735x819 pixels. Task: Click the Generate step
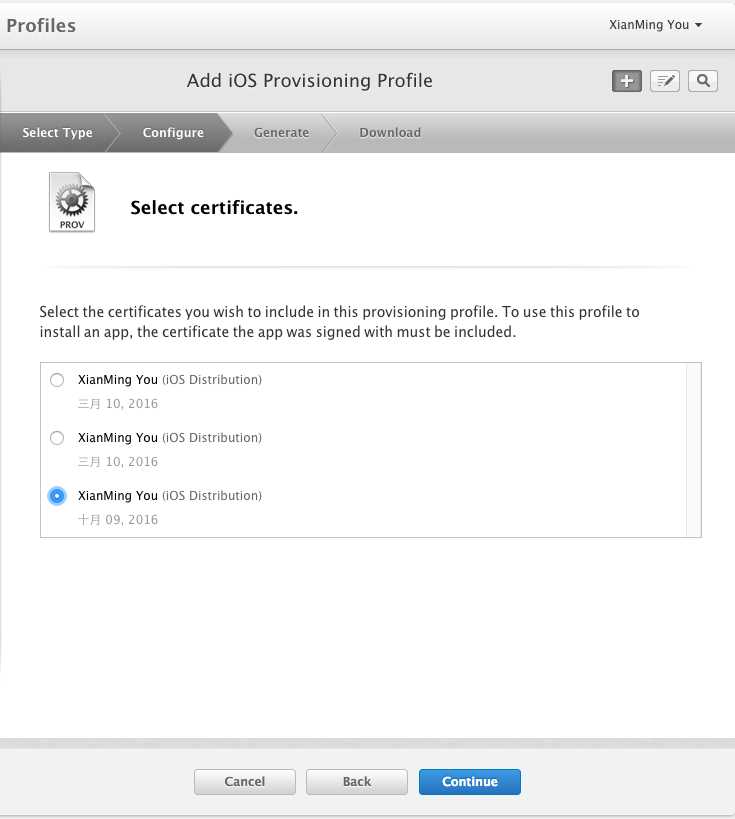(281, 133)
